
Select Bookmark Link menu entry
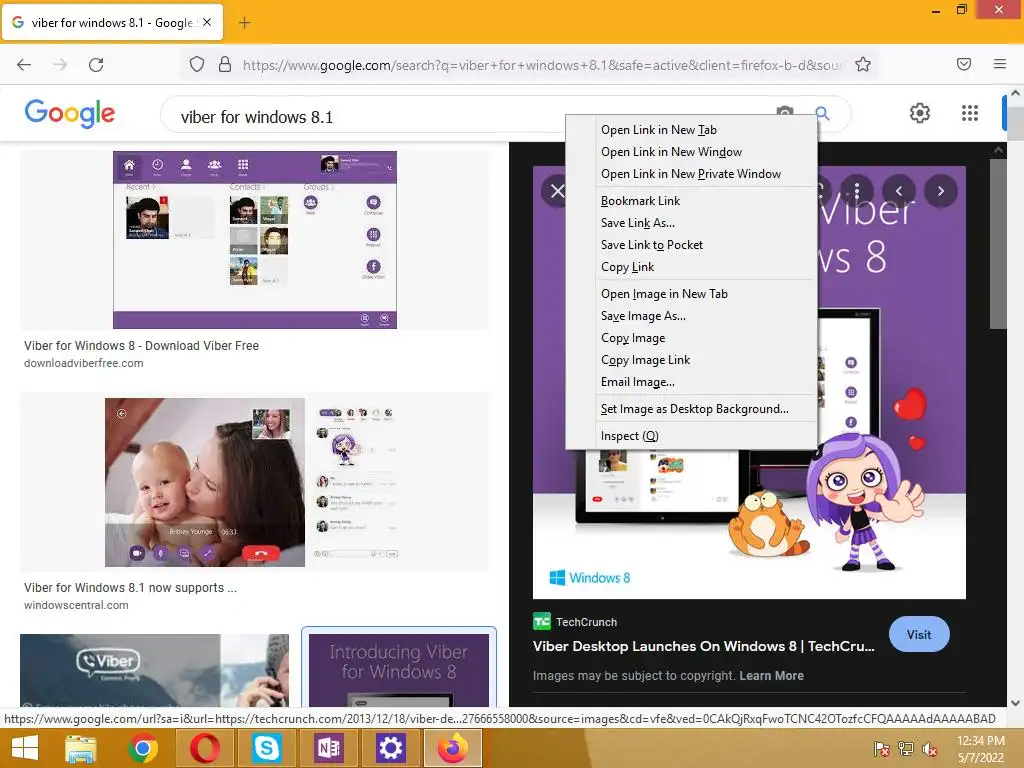click(x=691, y=201)
